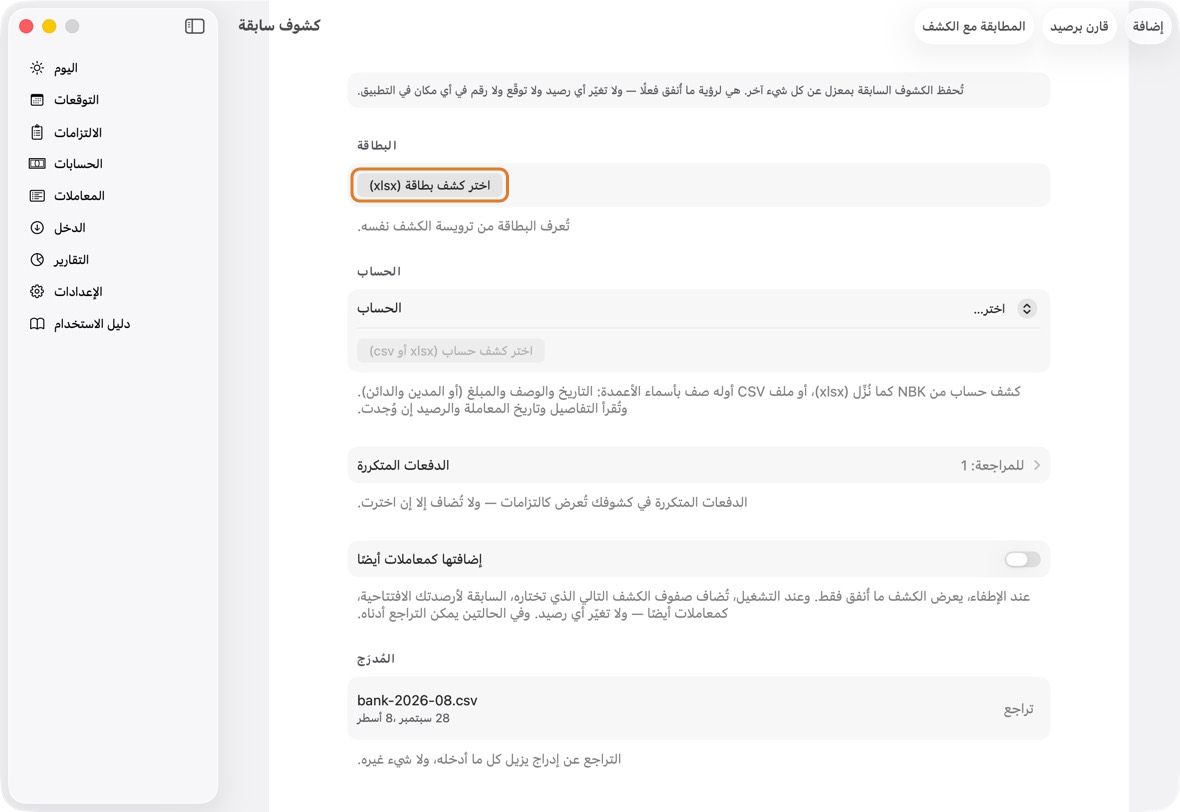Click the list icon beside المعاملات
Image resolution: width=1180 pixels, height=812 pixels.
(37, 196)
